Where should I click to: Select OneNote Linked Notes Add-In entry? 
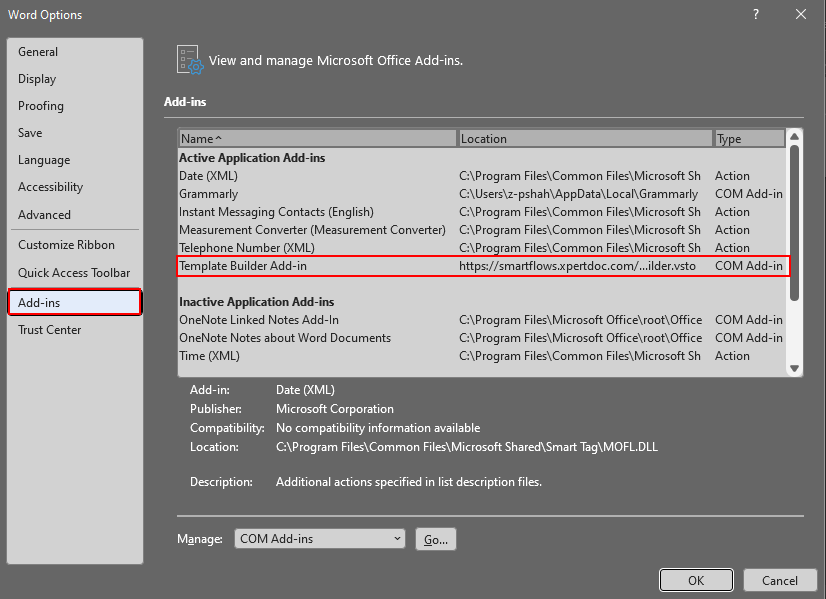coord(259,320)
